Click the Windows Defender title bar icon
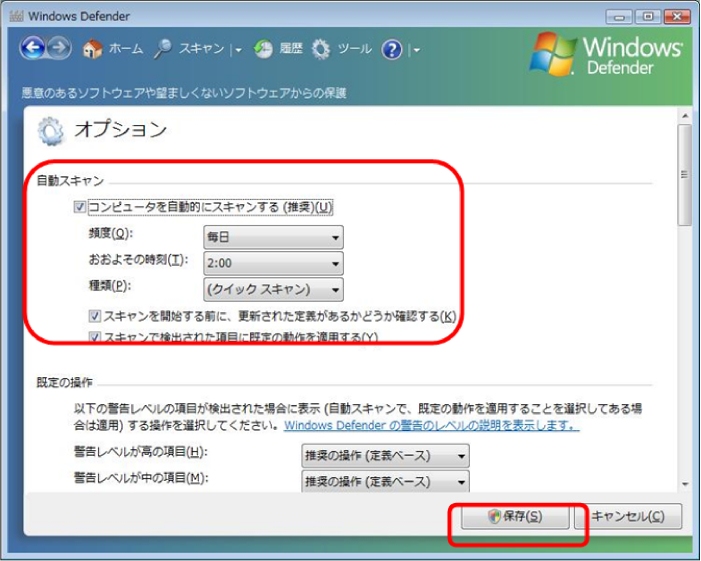Viewport: 701px width, 561px height. [x=15, y=16]
